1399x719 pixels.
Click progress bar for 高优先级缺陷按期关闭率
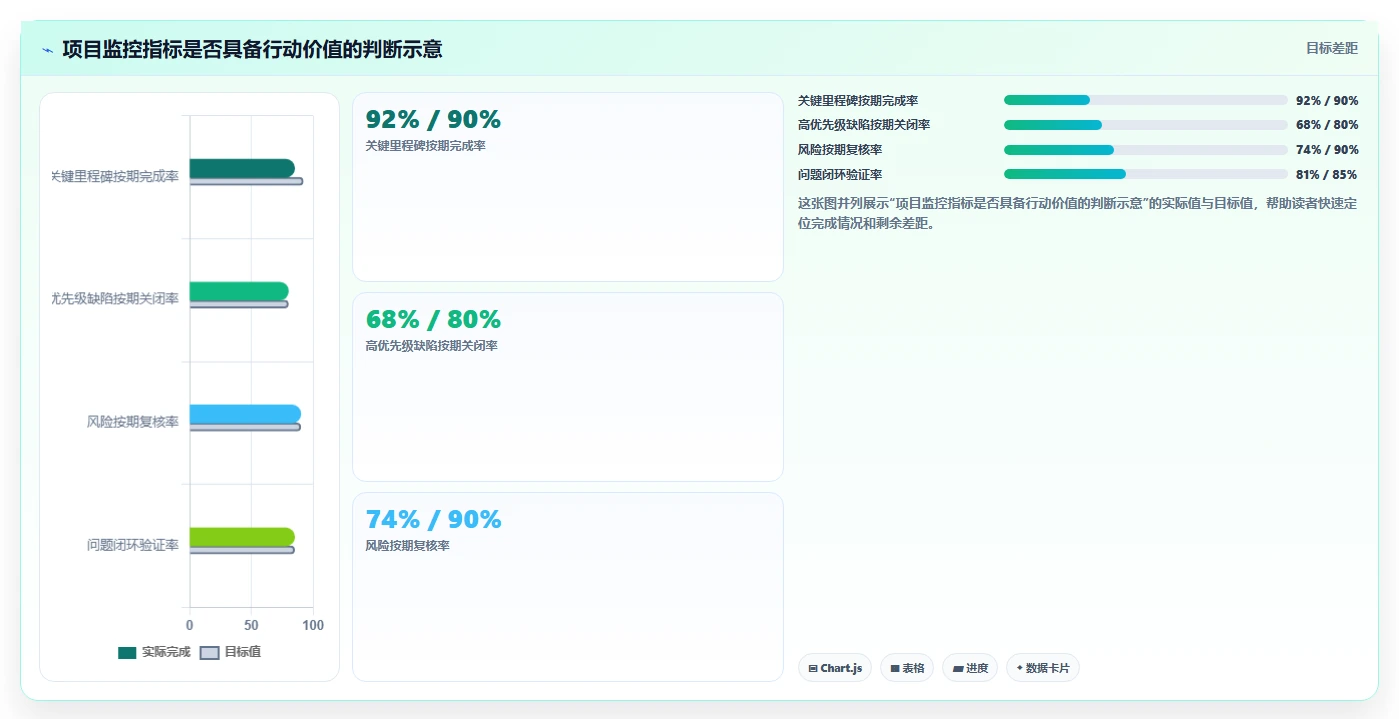point(1146,125)
